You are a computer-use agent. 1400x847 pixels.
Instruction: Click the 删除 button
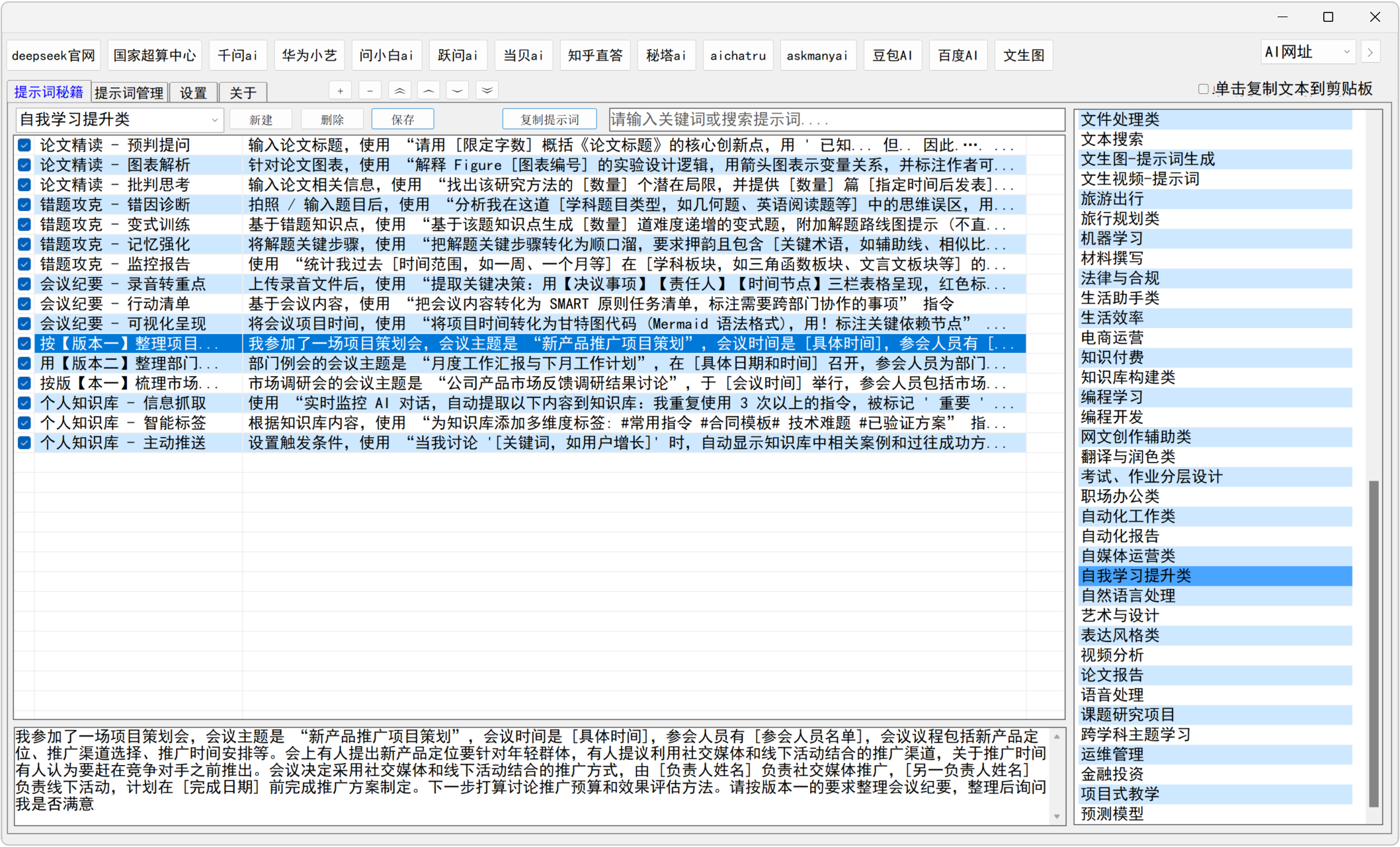tap(332, 120)
